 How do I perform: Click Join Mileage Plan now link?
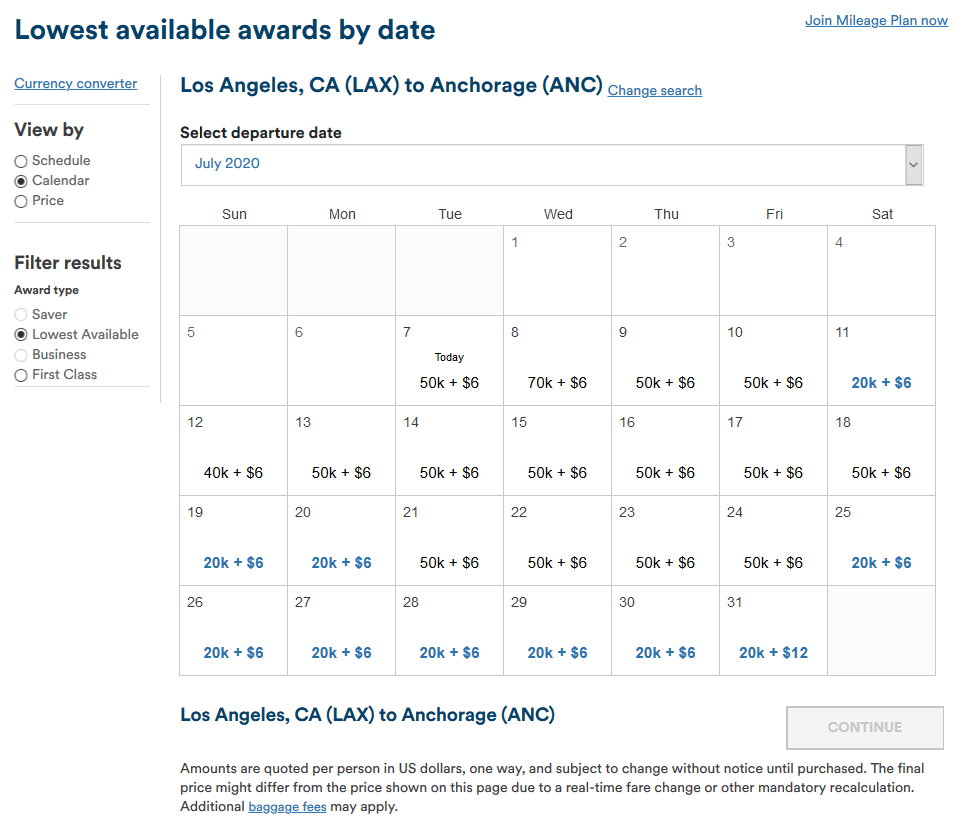[876, 20]
